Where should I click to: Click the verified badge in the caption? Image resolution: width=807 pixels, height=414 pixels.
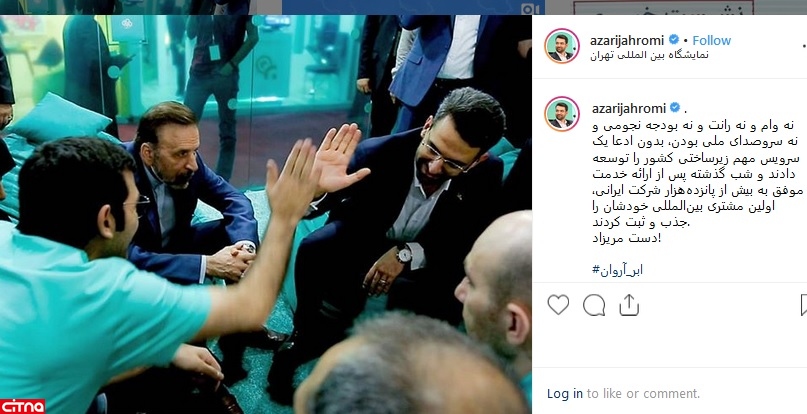point(674,108)
